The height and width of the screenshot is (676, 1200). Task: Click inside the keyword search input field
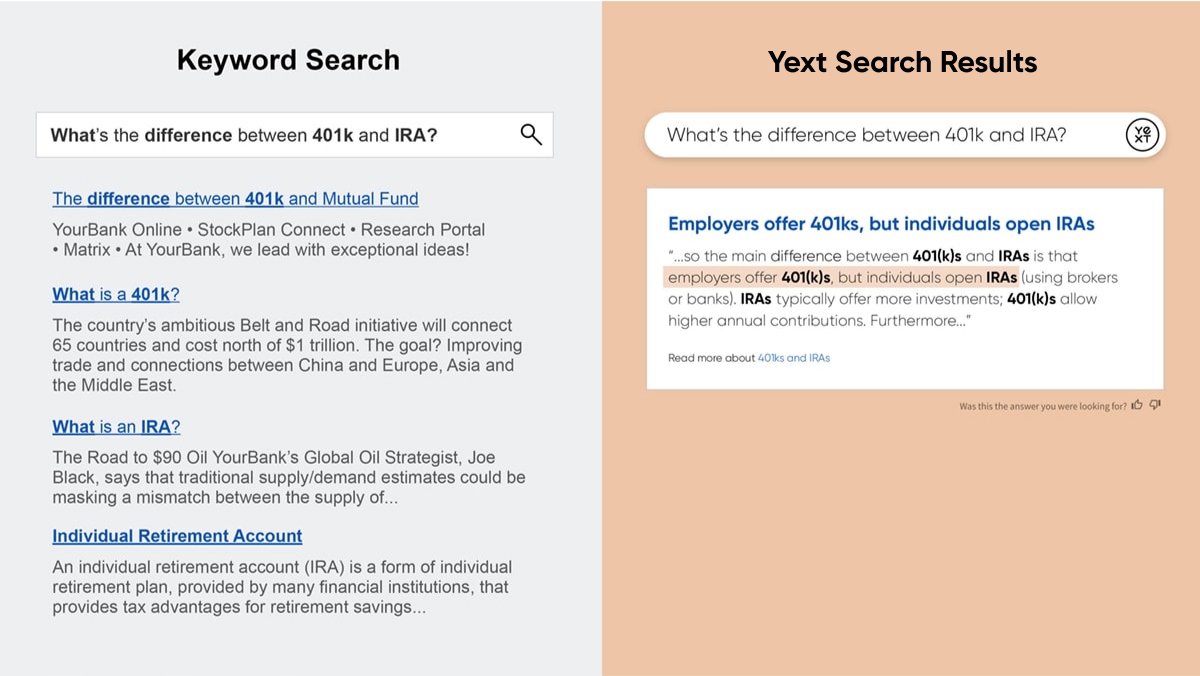coord(294,135)
